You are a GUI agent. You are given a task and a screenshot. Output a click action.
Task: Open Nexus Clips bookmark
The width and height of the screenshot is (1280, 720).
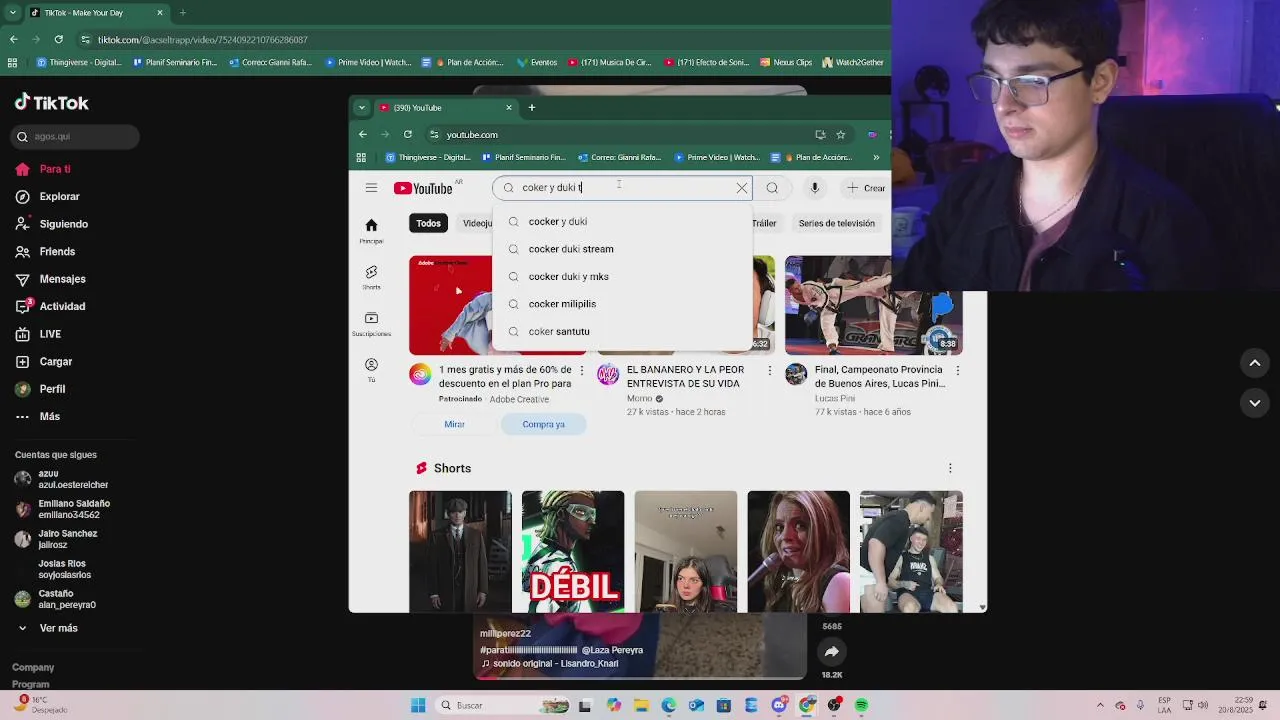click(786, 62)
